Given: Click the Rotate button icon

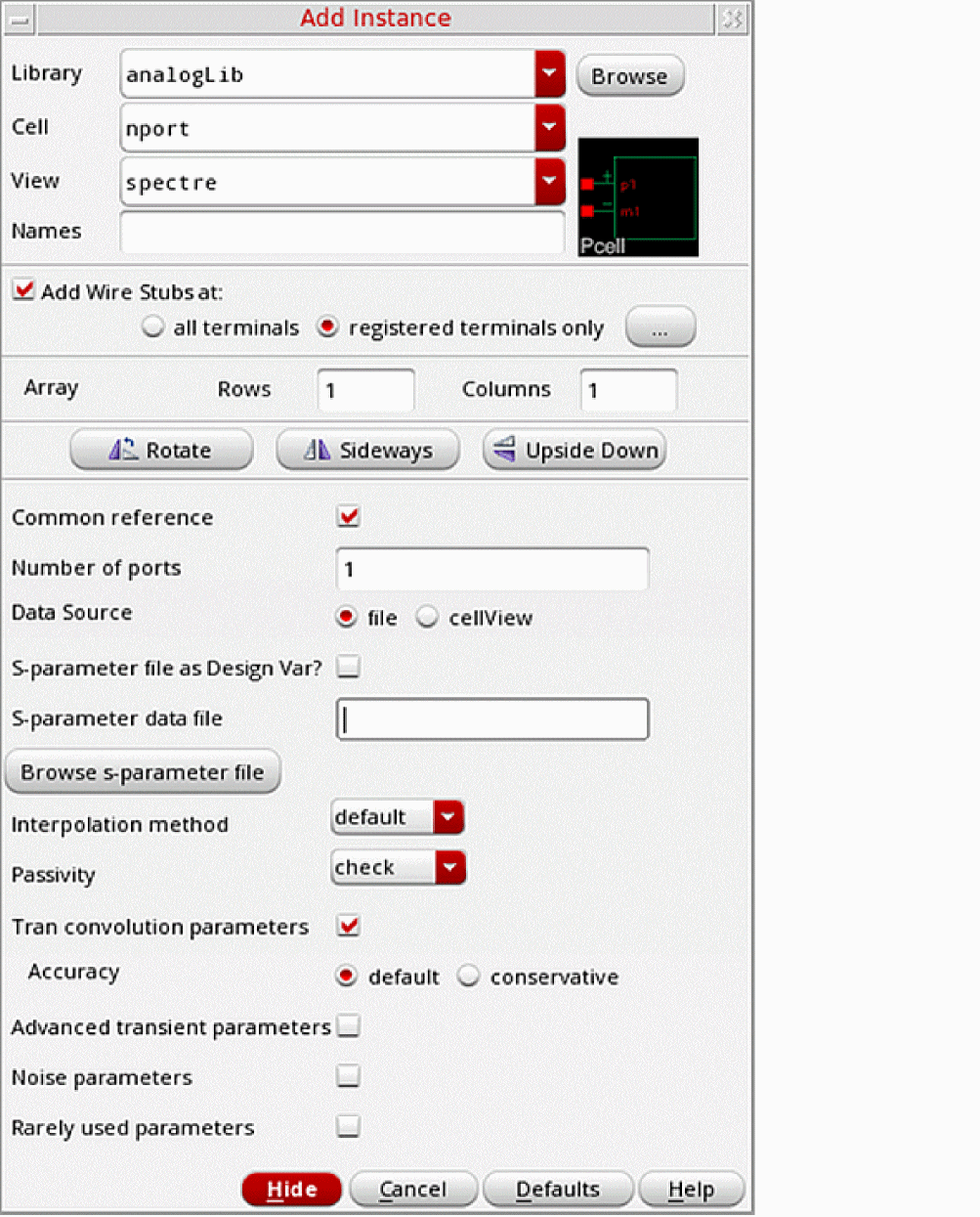Looking at the screenshot, I should tap(123, 450).
